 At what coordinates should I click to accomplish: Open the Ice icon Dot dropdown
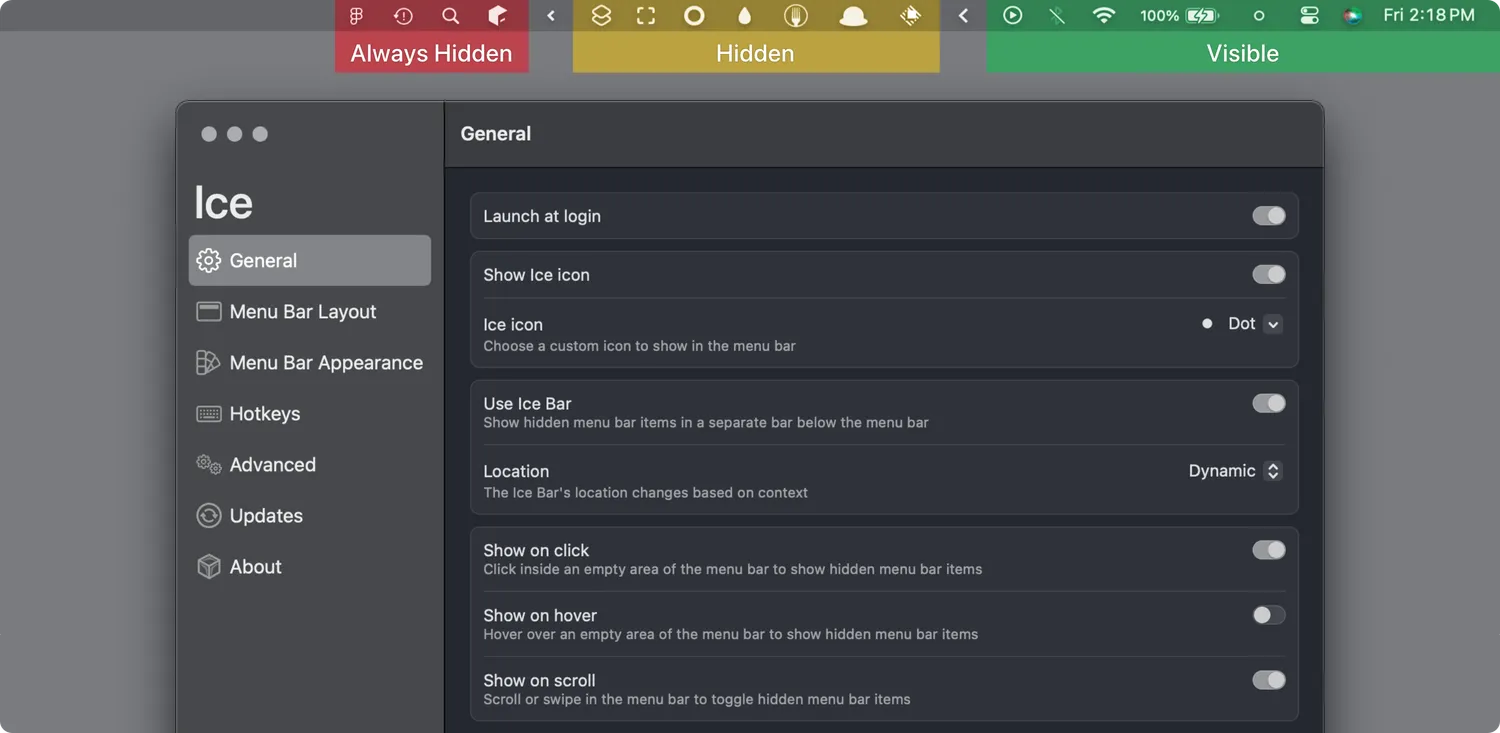pos(1242,324)
